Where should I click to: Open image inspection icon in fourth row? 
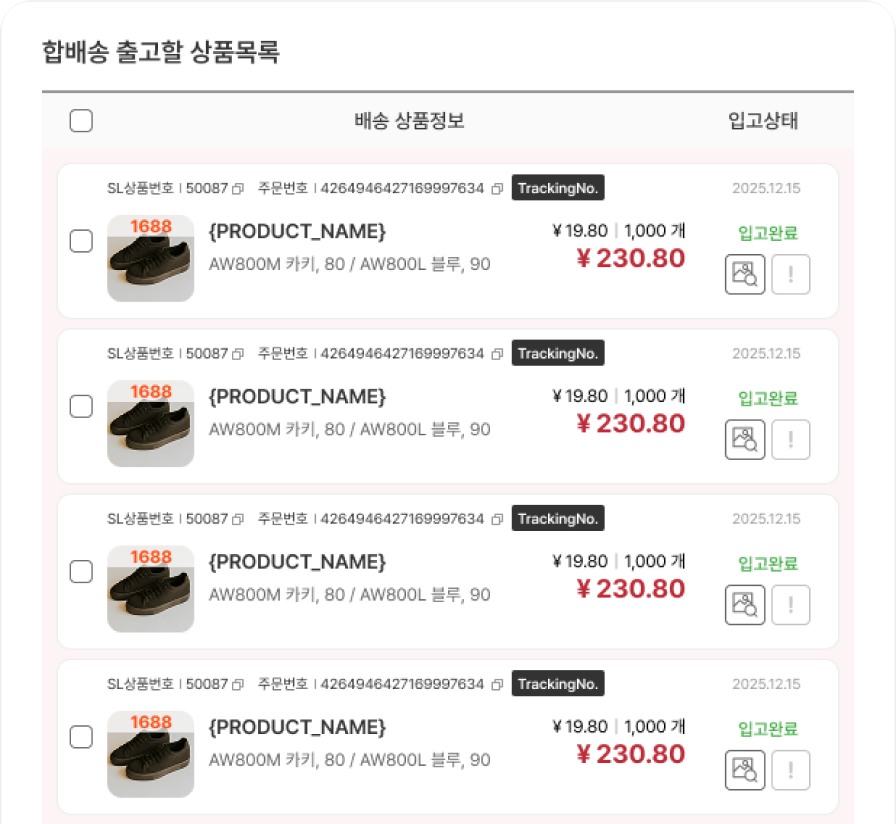click(744, 769)
